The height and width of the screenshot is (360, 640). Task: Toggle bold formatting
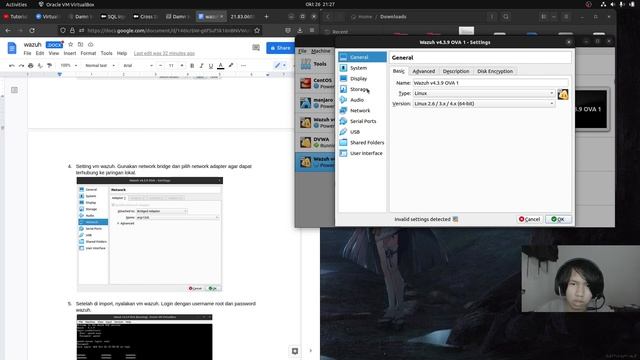pyautogui.click(x=192, y=65)
